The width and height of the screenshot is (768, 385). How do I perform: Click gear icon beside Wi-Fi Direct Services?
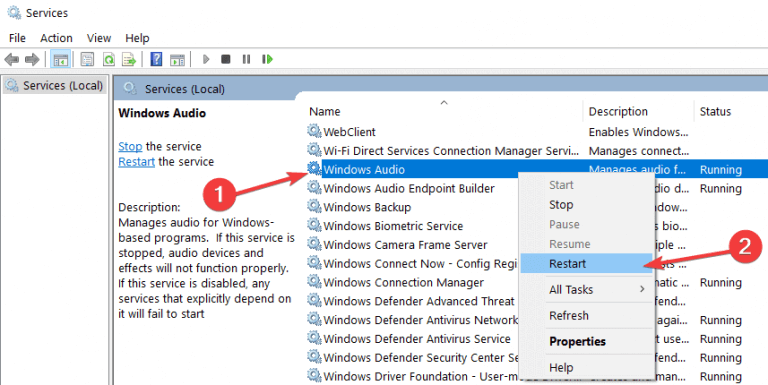[314, 150]
